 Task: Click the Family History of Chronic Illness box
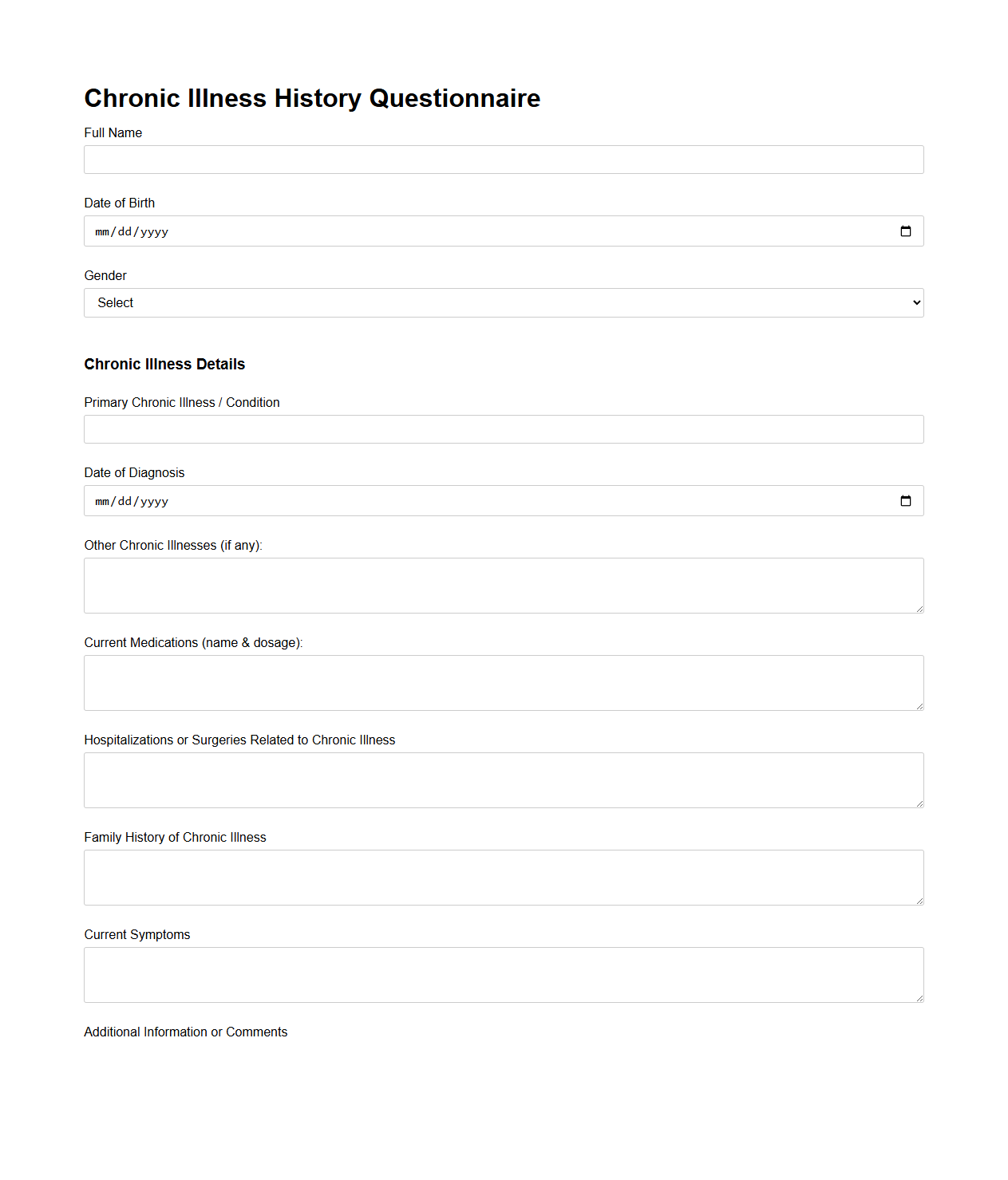click(504, 877)
